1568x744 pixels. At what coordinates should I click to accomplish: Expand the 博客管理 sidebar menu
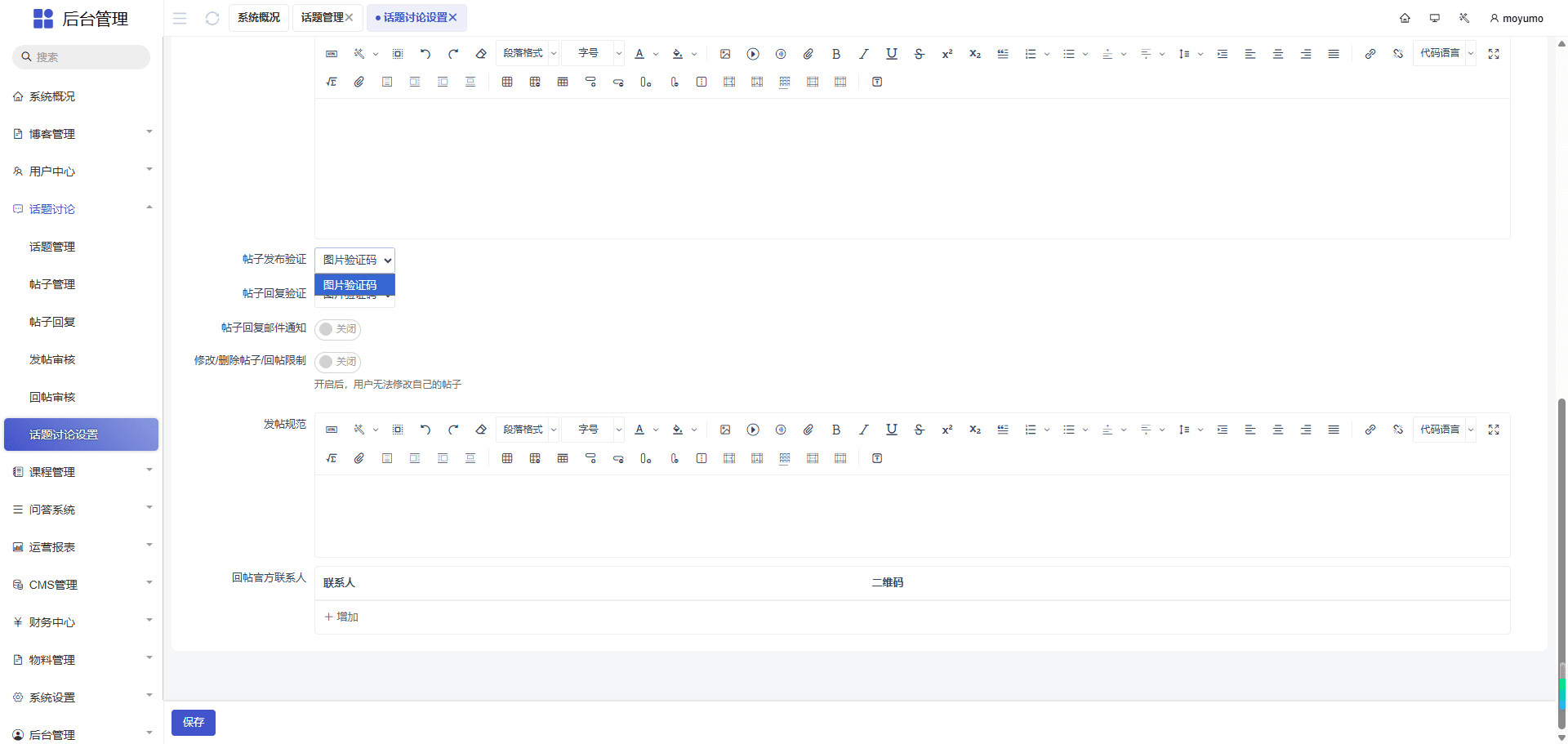pyautogui.click(x=82, y=134)
